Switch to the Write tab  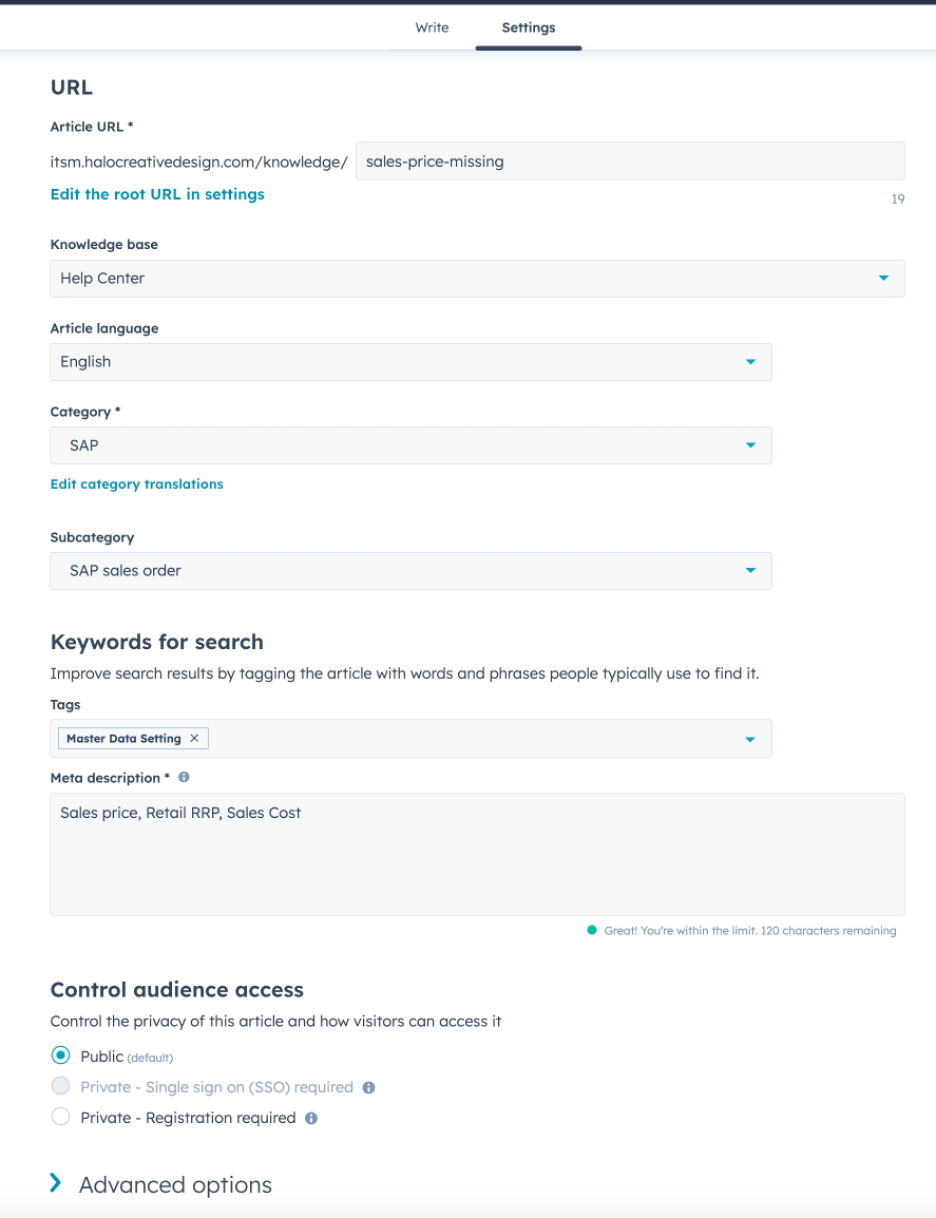(x=432, y=28)
